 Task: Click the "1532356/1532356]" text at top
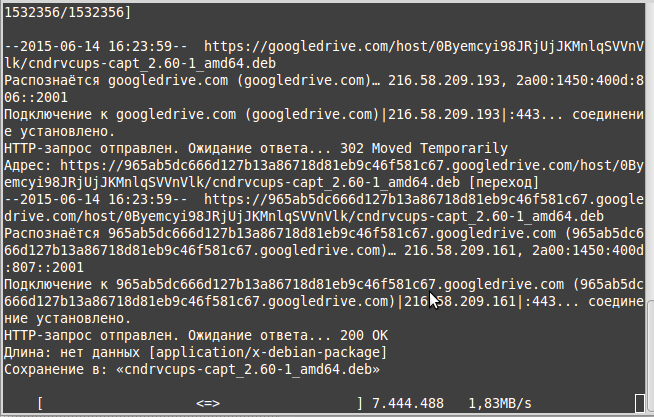tap(68, 13)
